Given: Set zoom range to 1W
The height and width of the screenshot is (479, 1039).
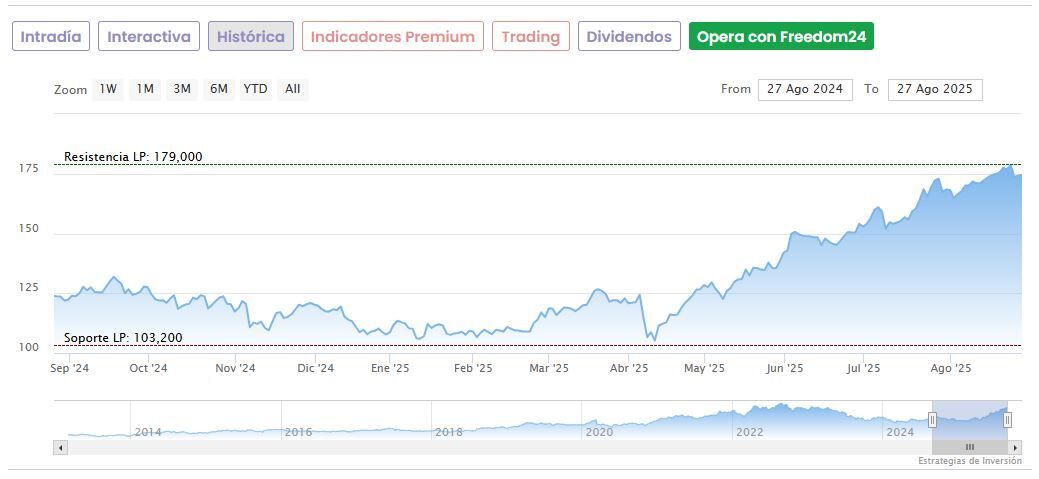Looking at the screenshot, I should coord(108,89).
